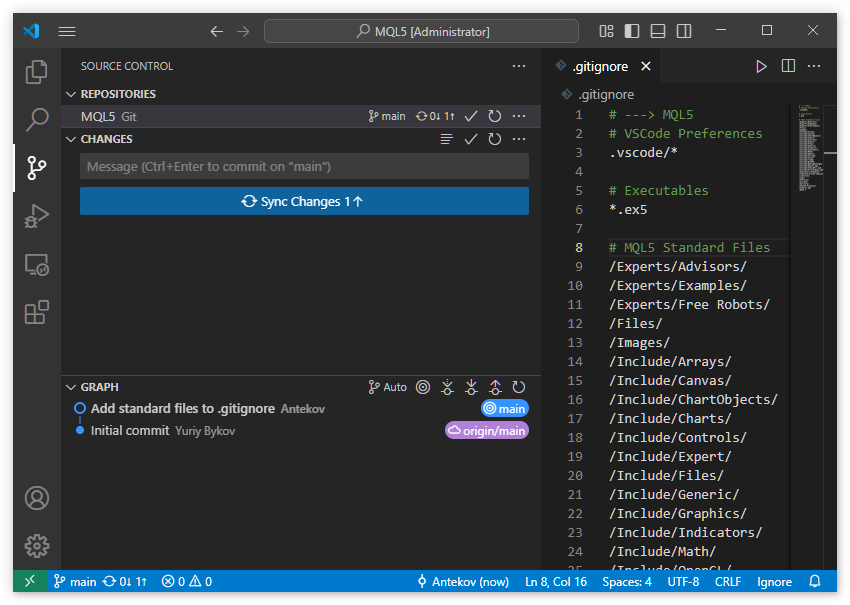
Task: Commit using checkmark in Changes header
Action: coord(471,139)
